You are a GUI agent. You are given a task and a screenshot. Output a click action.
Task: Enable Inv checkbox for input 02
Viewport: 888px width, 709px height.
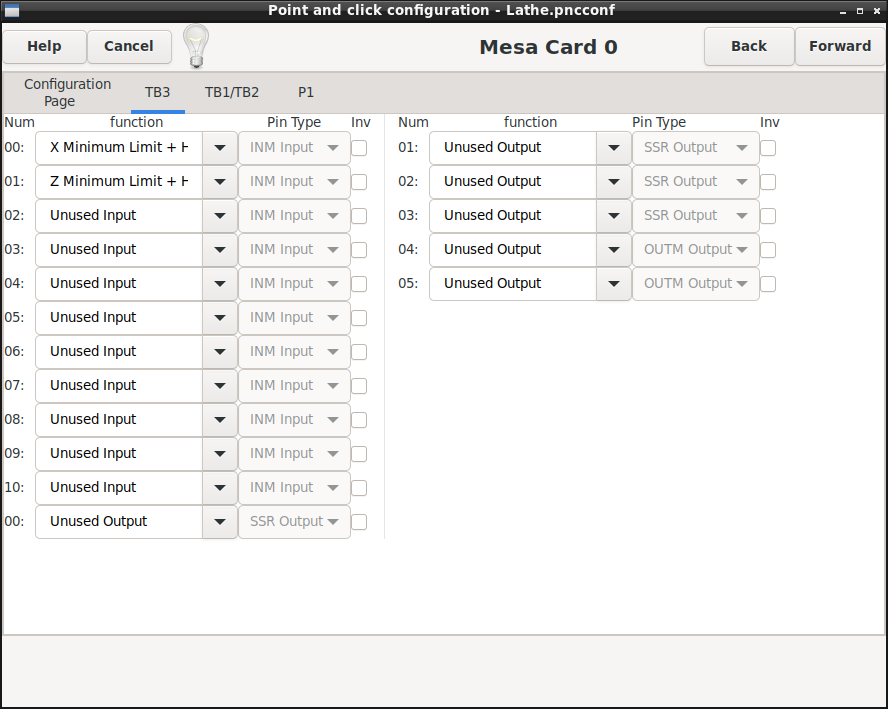(359, 216)
